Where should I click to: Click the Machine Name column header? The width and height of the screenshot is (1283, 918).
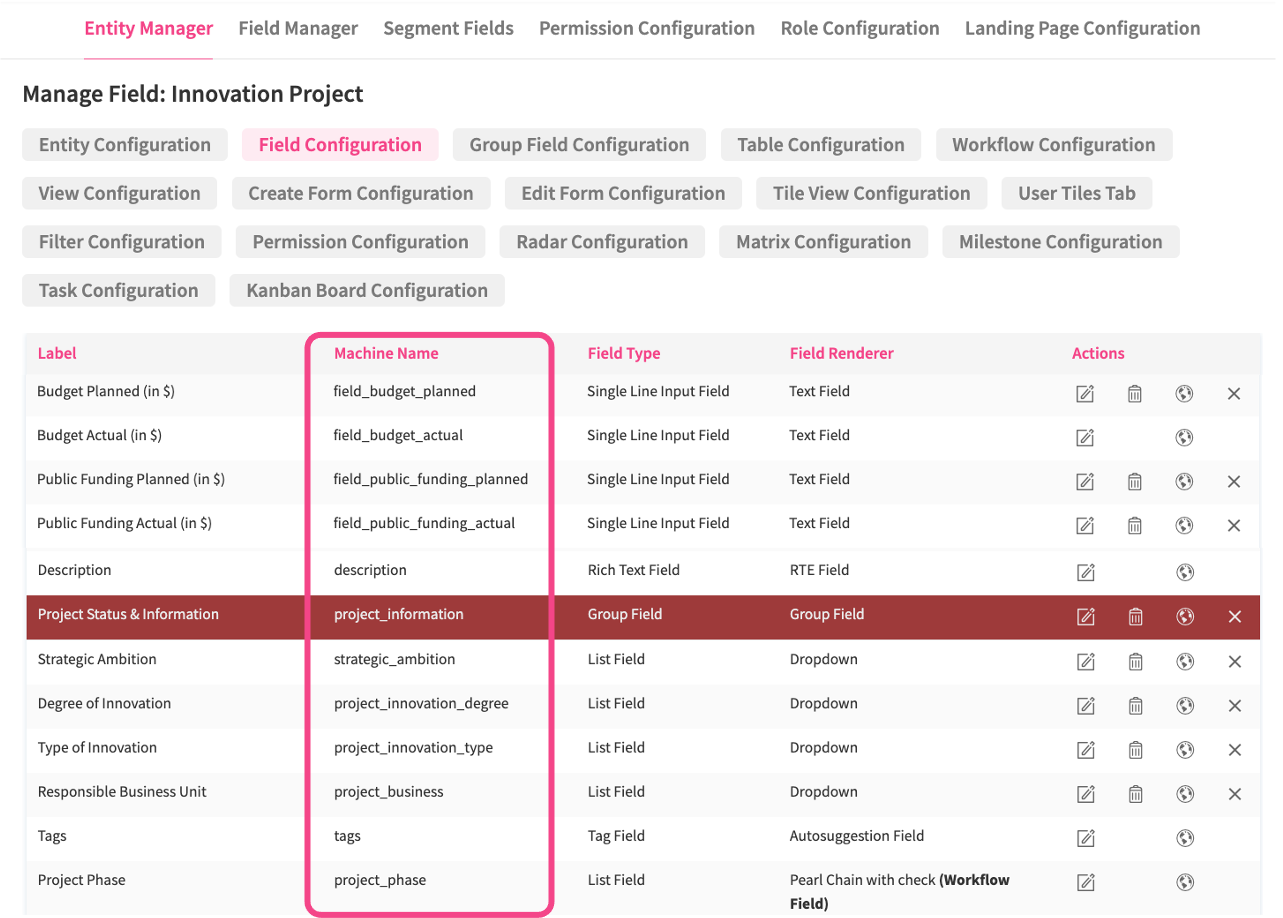(386, 353)
